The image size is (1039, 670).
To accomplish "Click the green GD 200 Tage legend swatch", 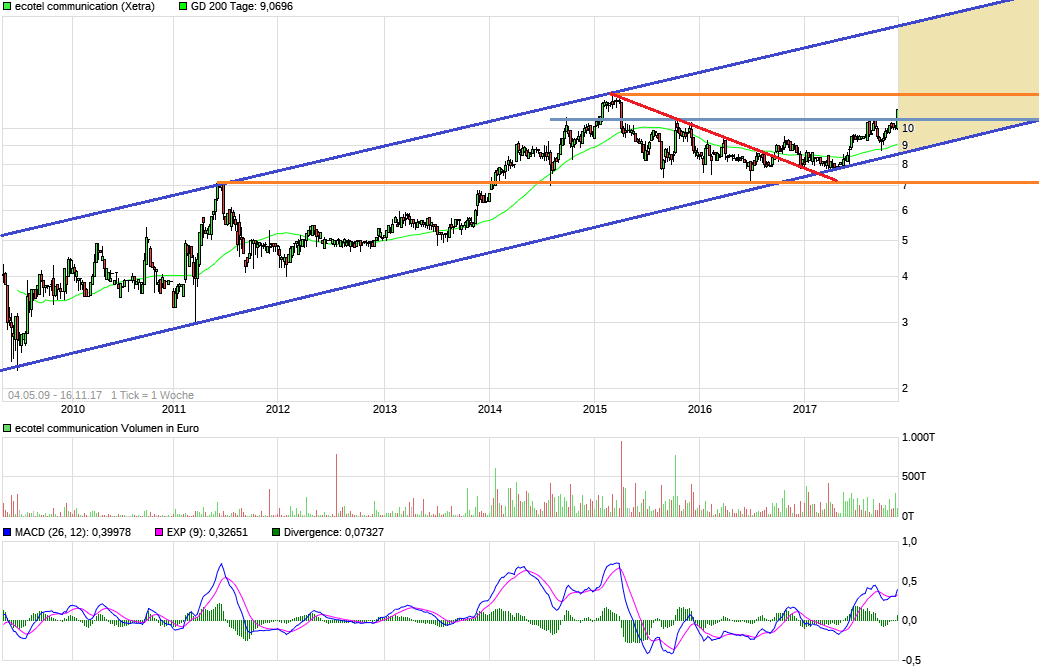I will [183, 6].
